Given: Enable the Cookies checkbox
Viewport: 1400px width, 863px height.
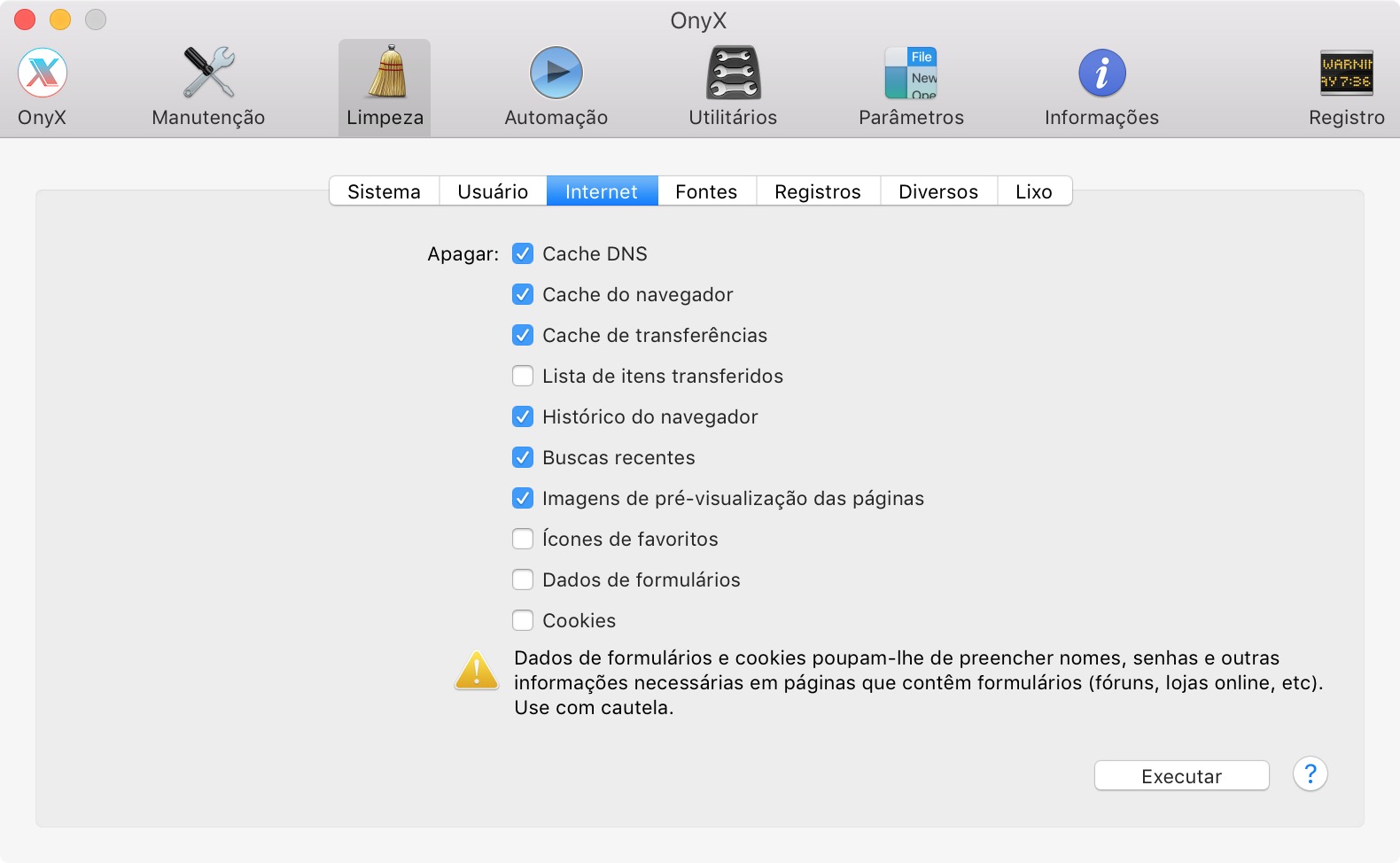Looking at the screenshot, I should tap(523, 620).
